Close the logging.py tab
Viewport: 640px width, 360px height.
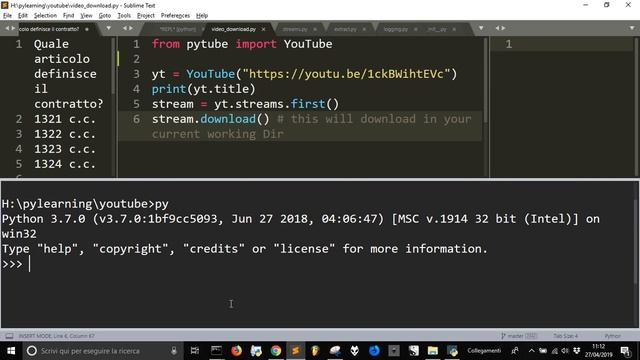416,29
